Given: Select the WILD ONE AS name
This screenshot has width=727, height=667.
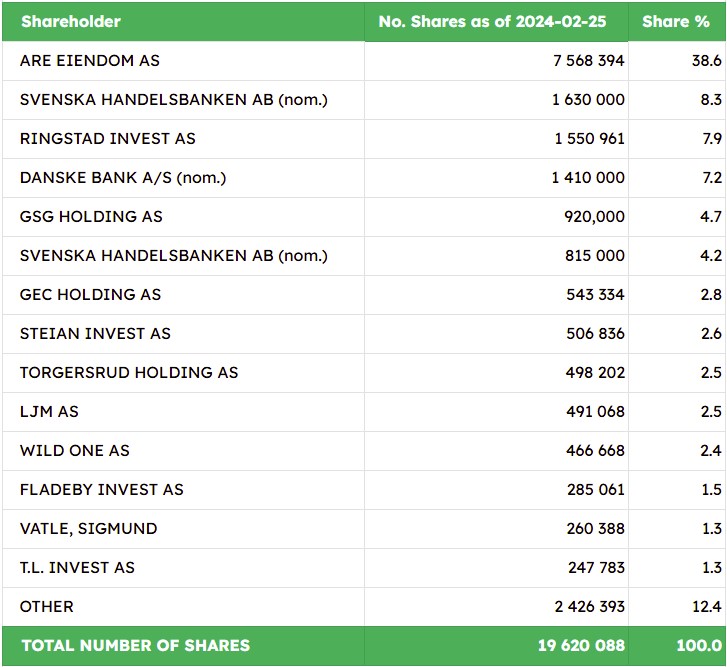Looking at the screenshot, I should 75,450.
